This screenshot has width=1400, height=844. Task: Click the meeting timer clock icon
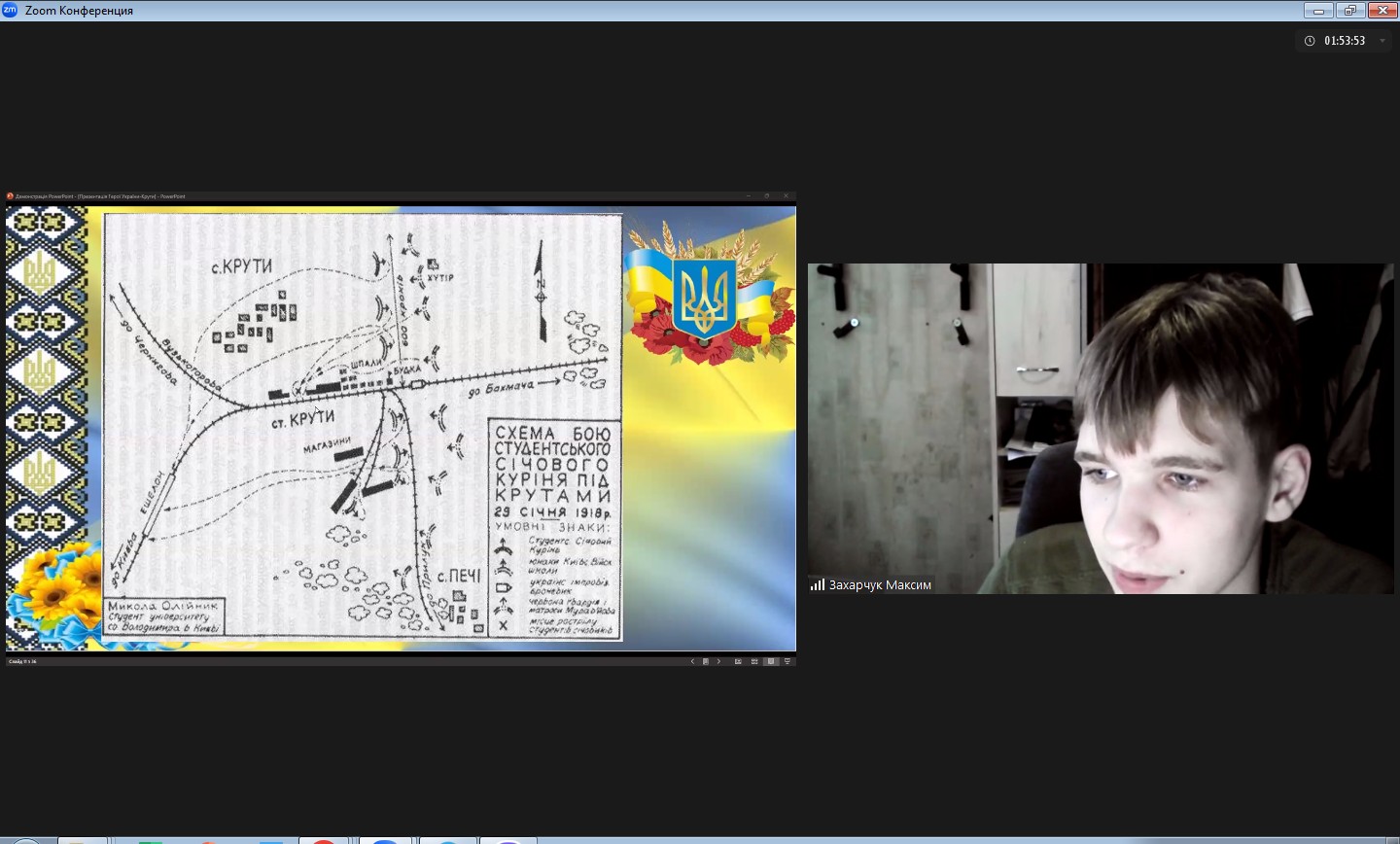1310,41
